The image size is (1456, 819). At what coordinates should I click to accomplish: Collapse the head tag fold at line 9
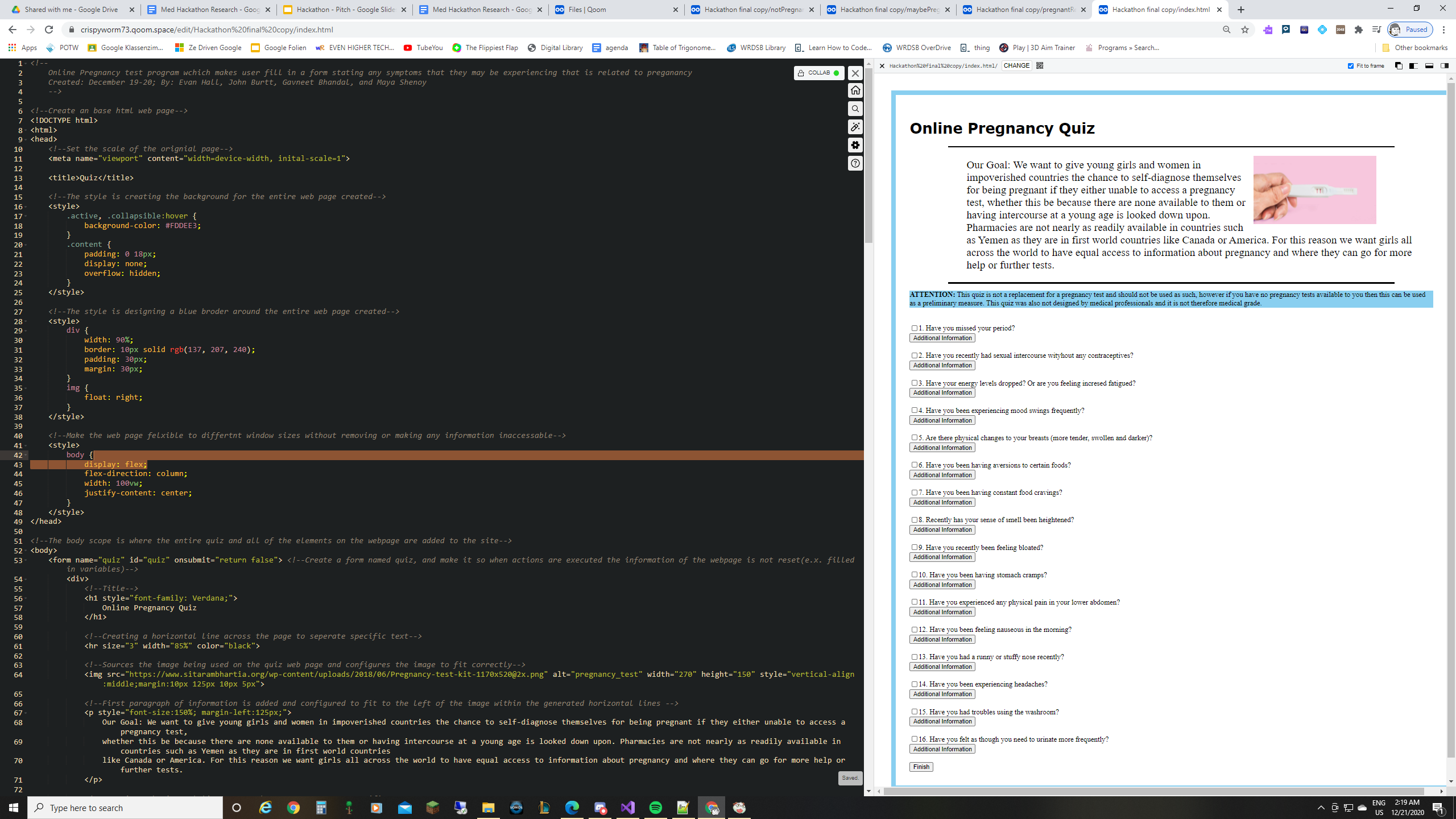(x=26, y=139)
